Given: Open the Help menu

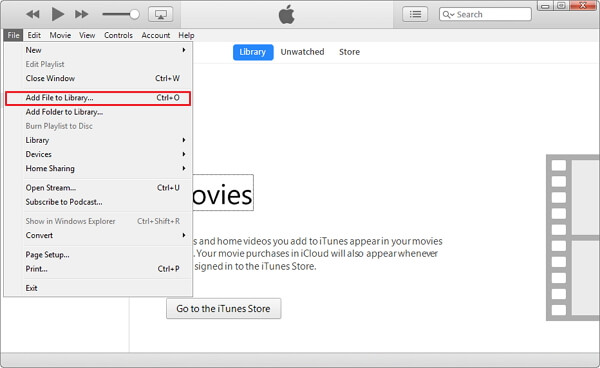Looking at the screenshot, I should click(x=186, y=35).
